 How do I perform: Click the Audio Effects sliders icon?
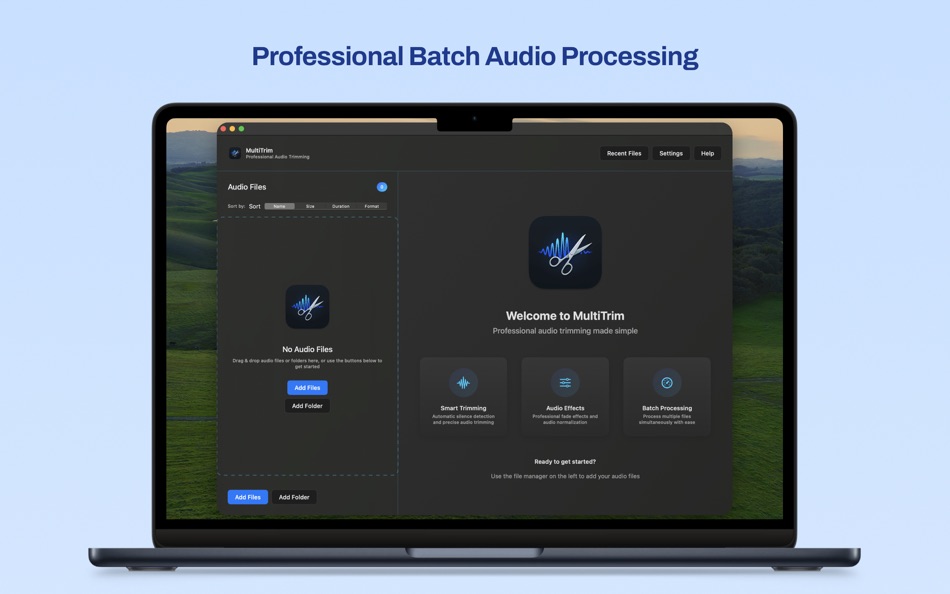pos(565,381)
